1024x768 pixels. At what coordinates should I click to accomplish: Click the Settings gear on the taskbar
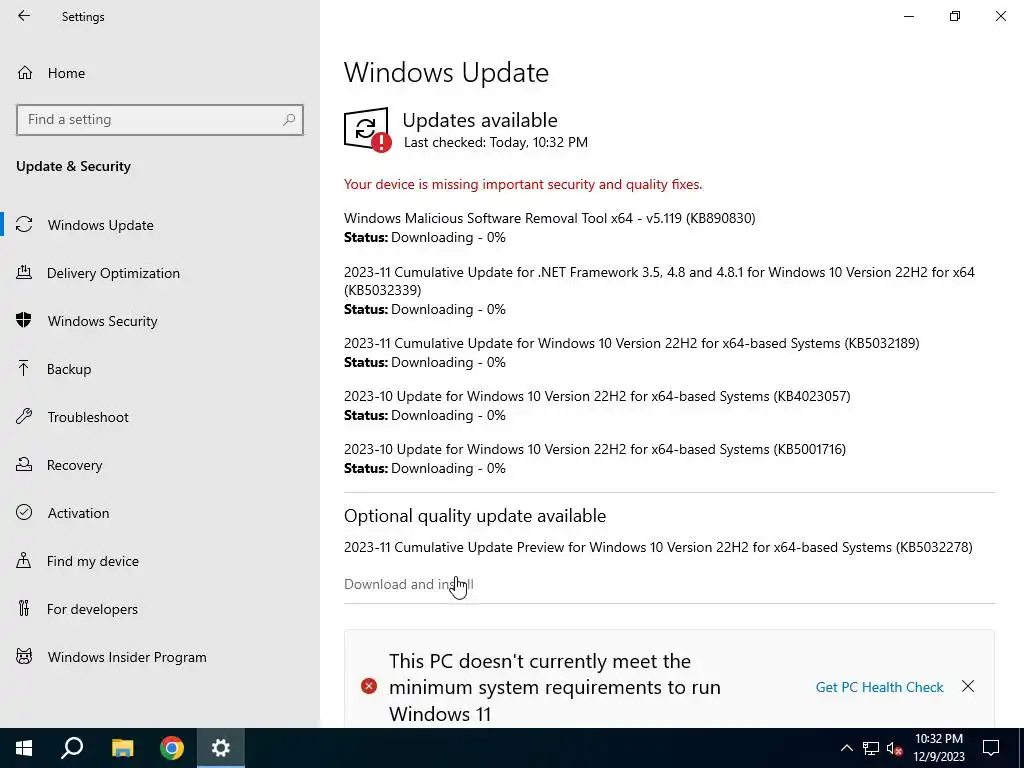point(221,748)
